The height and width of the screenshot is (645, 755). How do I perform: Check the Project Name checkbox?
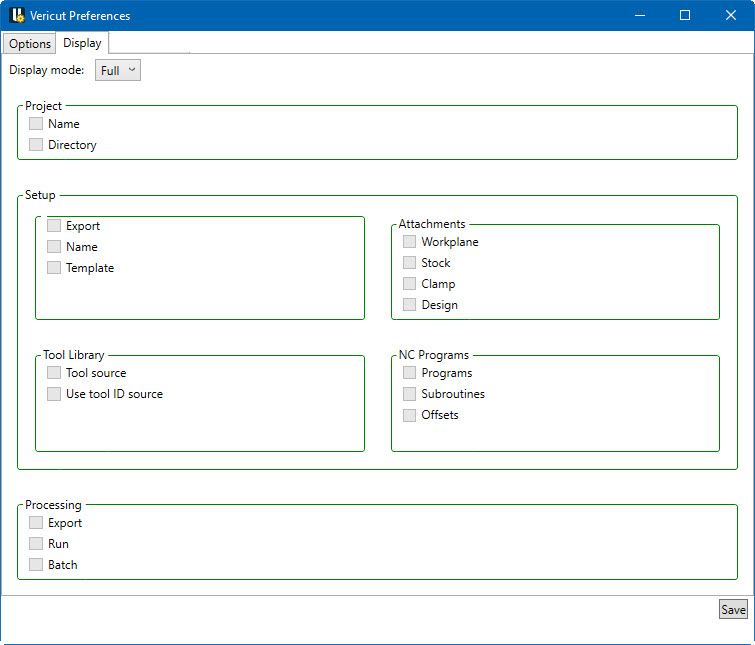[x=36, y=124]
